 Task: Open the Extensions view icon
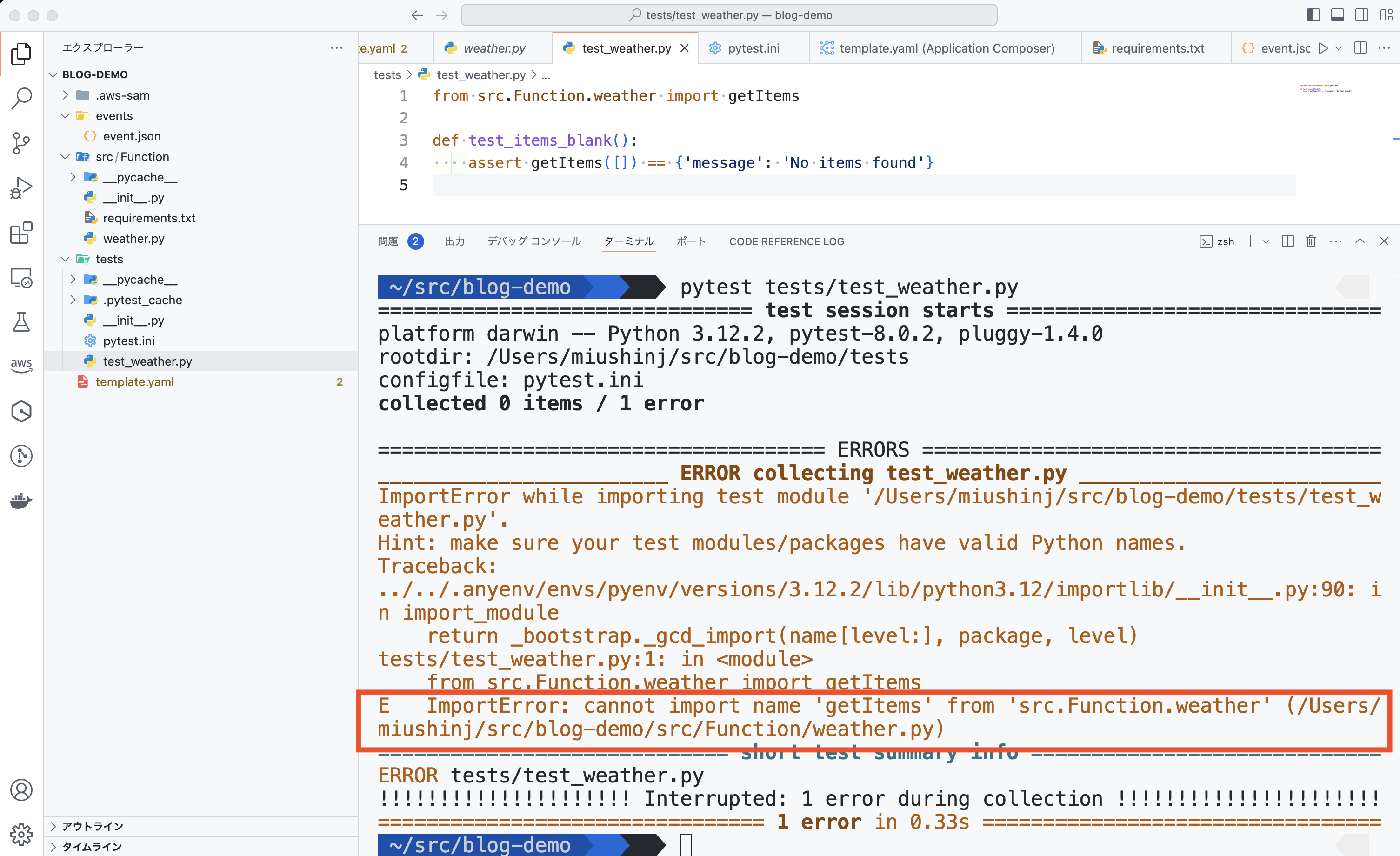21,233
